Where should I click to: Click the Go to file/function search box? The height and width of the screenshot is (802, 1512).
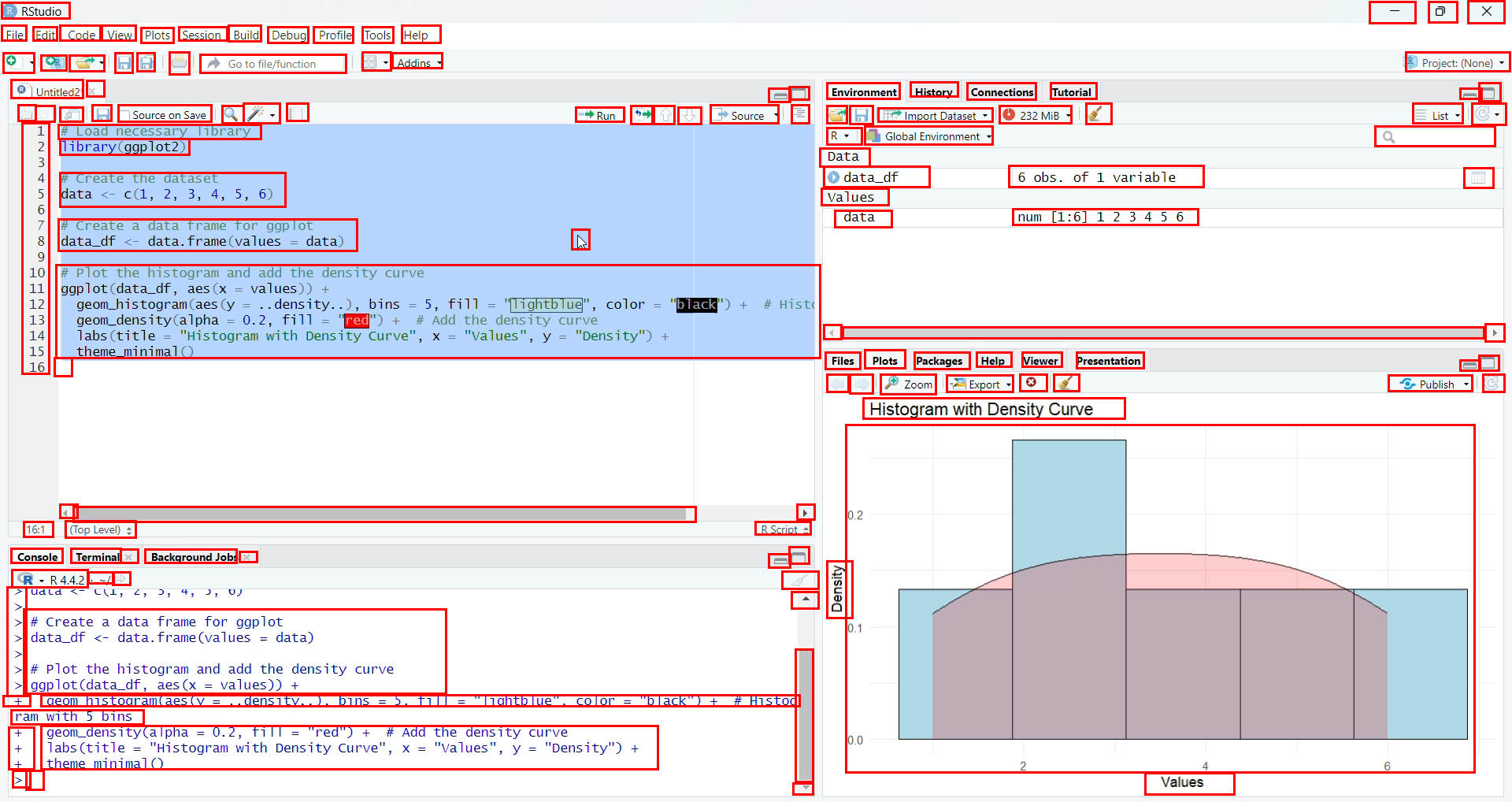(x=273, y=63)
